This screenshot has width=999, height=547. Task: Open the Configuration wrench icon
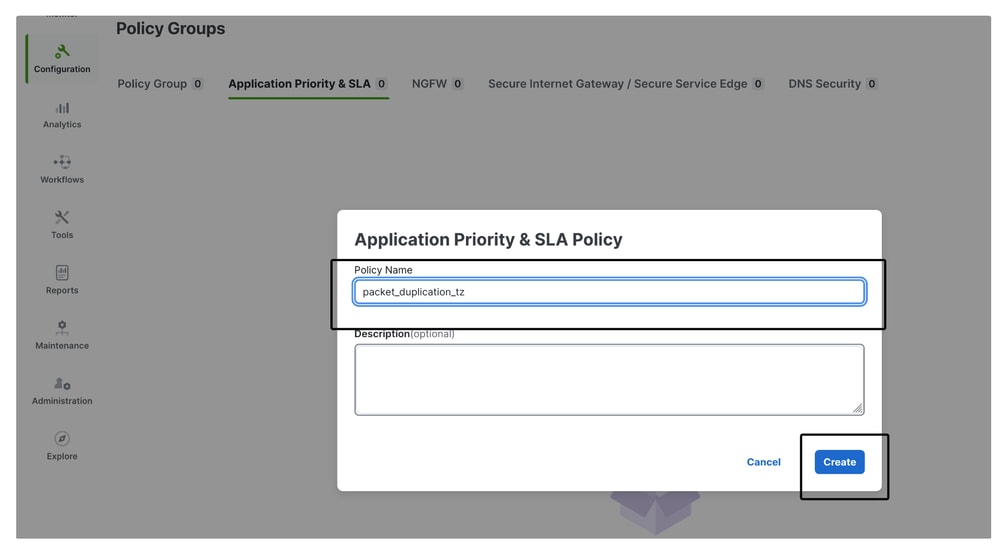[x=62, y=51]
